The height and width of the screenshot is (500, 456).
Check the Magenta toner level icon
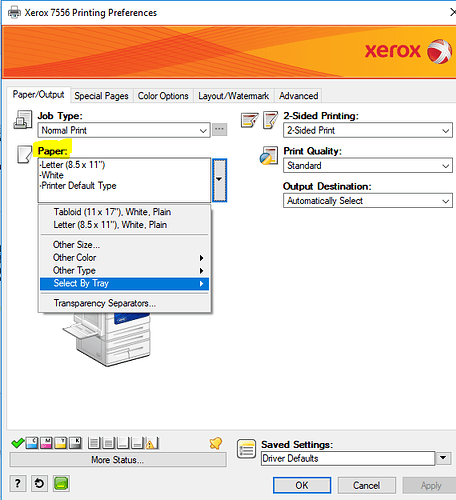pyautogui.click(x=46, y=443)
